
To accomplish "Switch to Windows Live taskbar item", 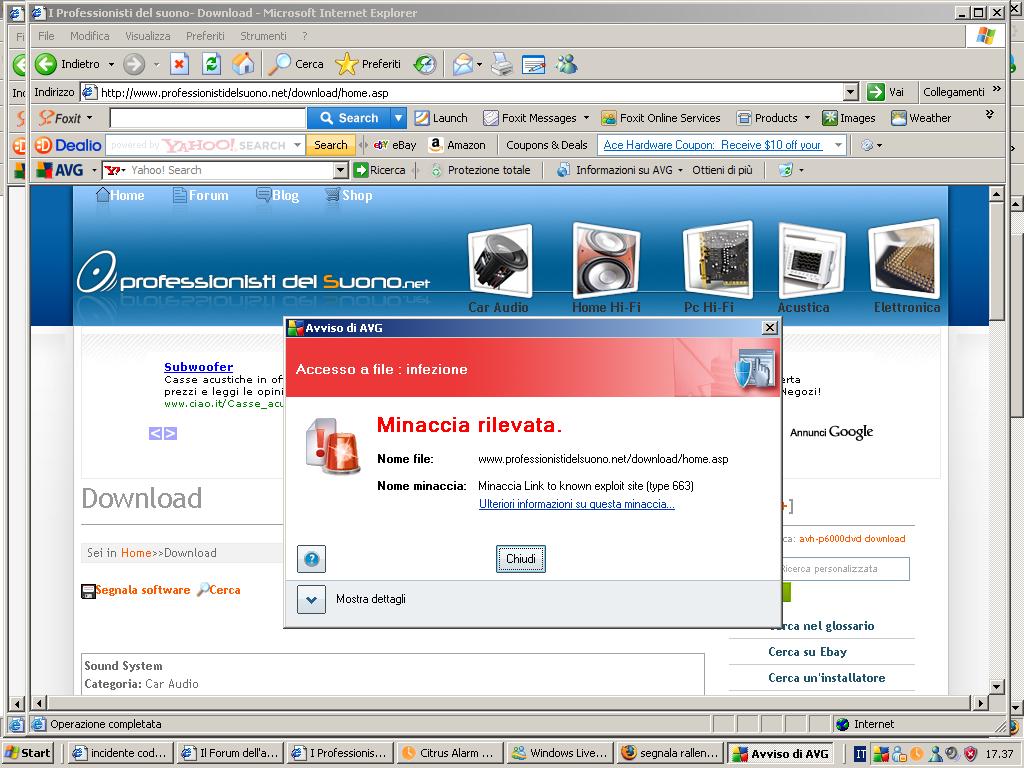I will [560, 753].
